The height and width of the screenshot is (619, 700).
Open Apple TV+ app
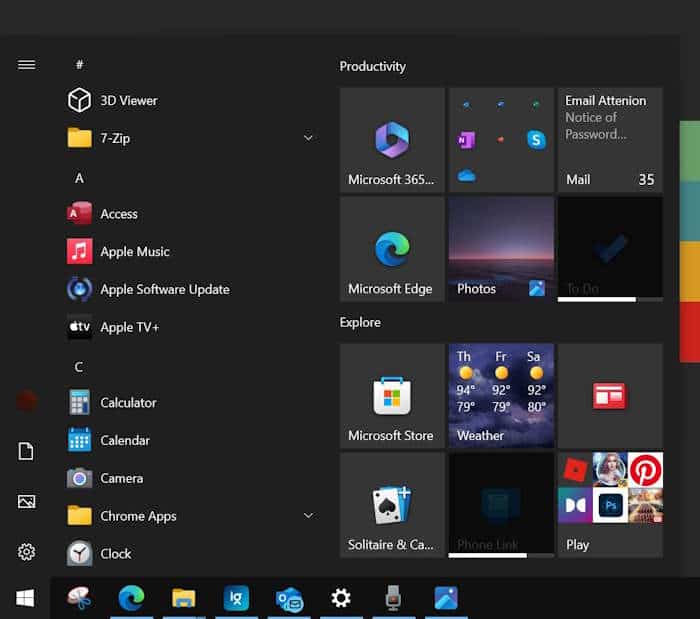coord(192,327)
